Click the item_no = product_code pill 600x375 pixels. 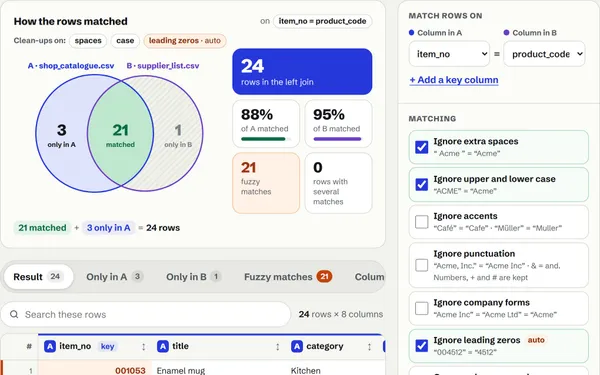click(323, 21)
